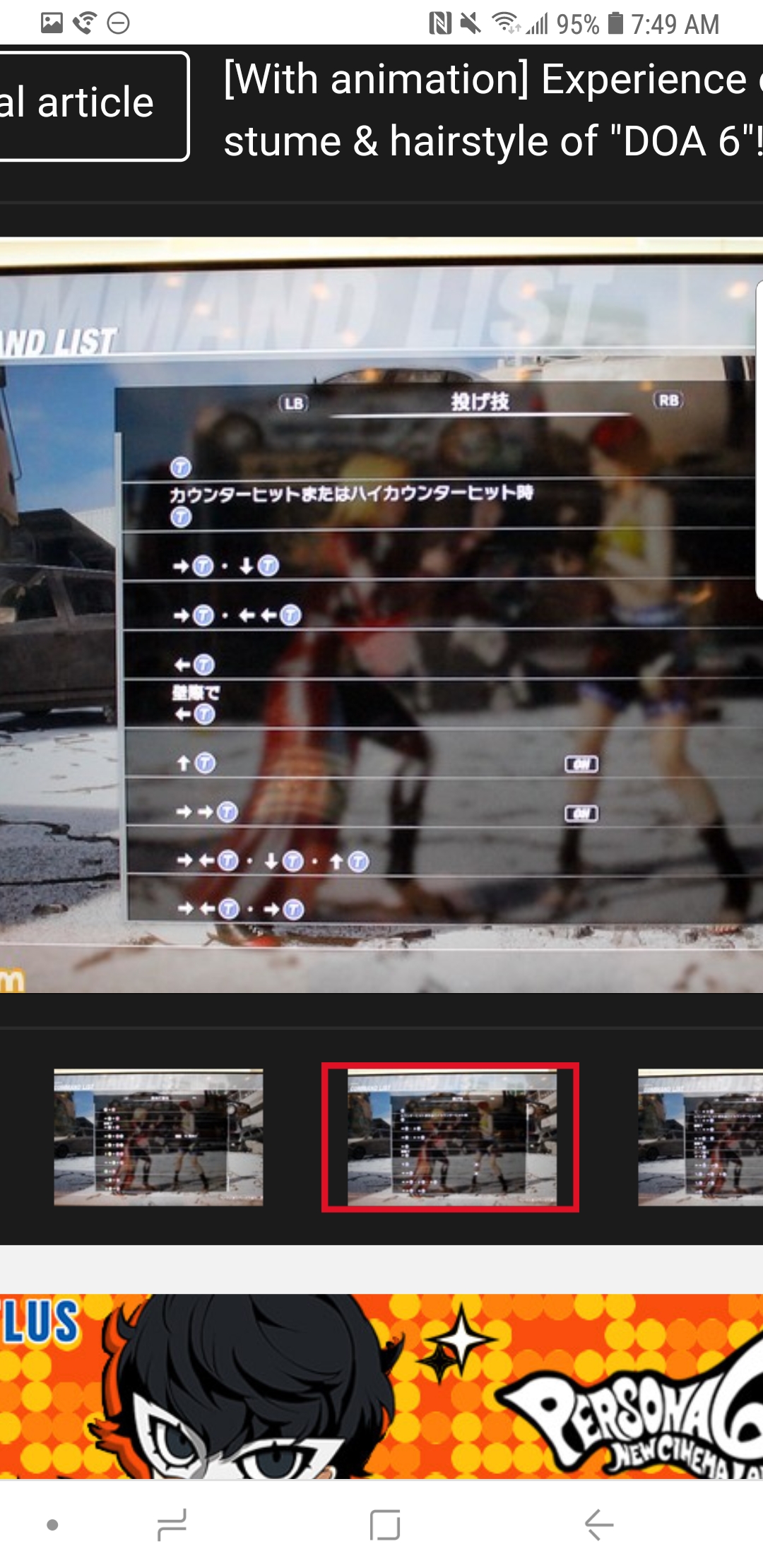Tap the muted sound status icon

[471, 24]
